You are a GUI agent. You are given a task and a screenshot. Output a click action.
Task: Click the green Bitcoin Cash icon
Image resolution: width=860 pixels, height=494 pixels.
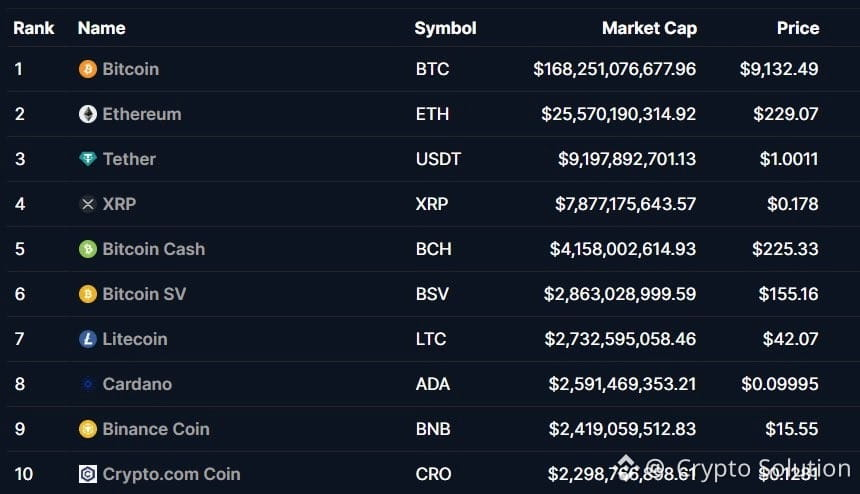click(88, 249)
